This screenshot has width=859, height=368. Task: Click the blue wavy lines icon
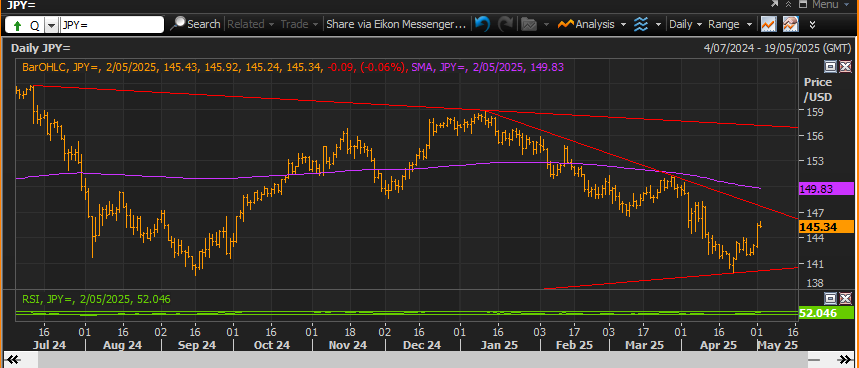pyautogui.click(x=640, y=24)
